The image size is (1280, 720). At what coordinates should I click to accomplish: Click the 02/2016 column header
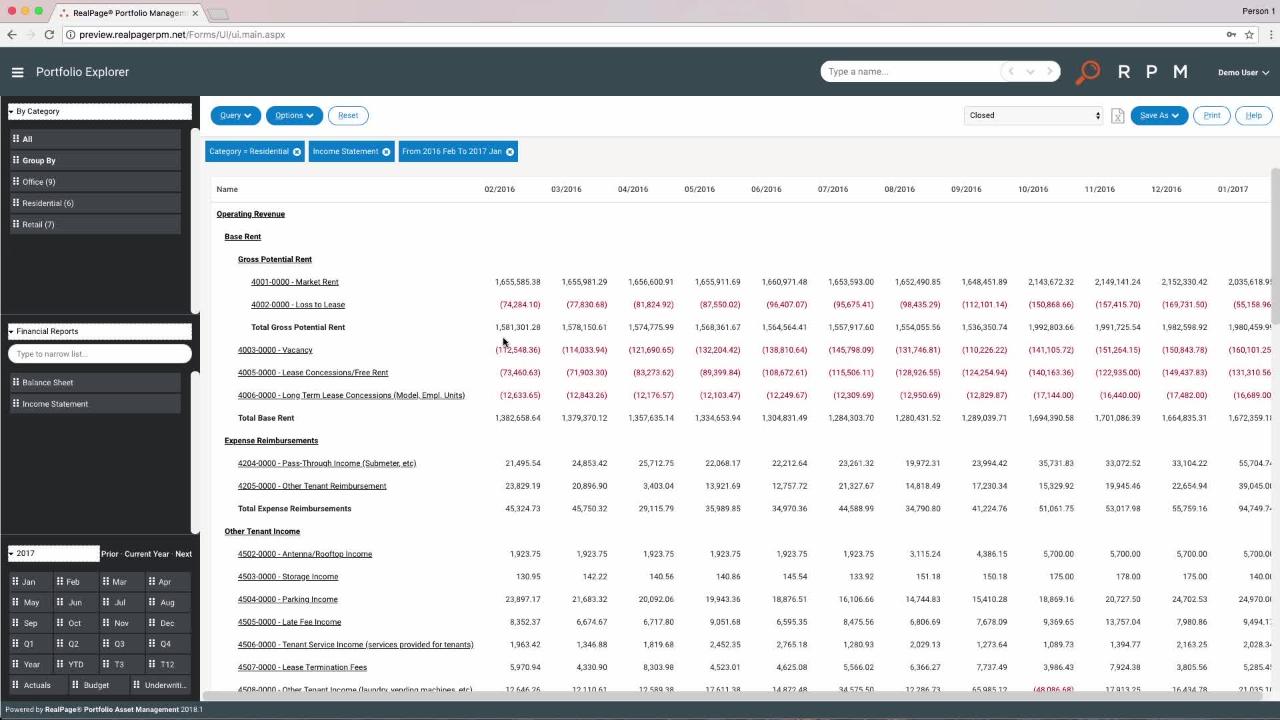point(500,189)
